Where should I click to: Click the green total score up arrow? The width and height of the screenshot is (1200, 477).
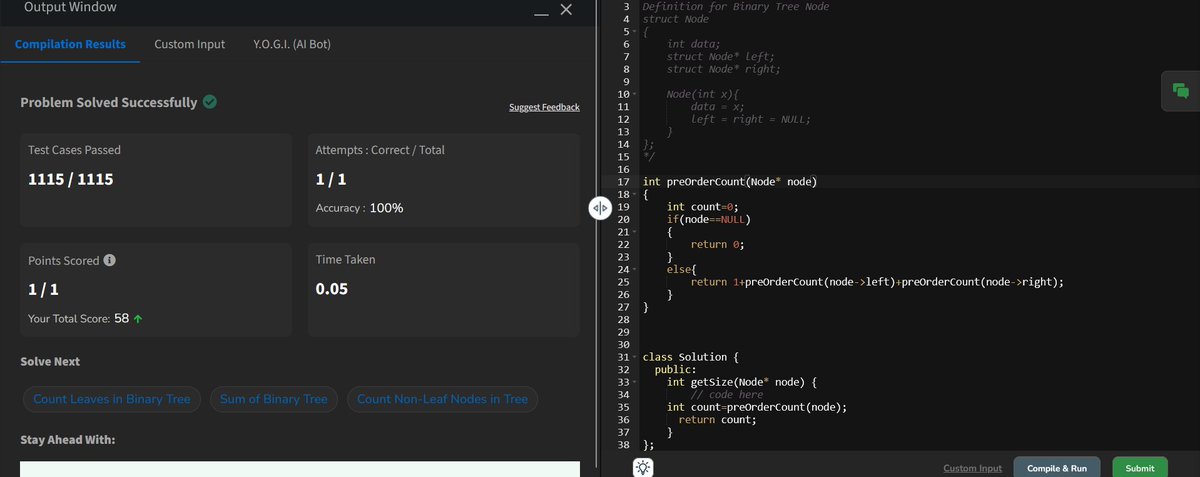click(137, 319)
